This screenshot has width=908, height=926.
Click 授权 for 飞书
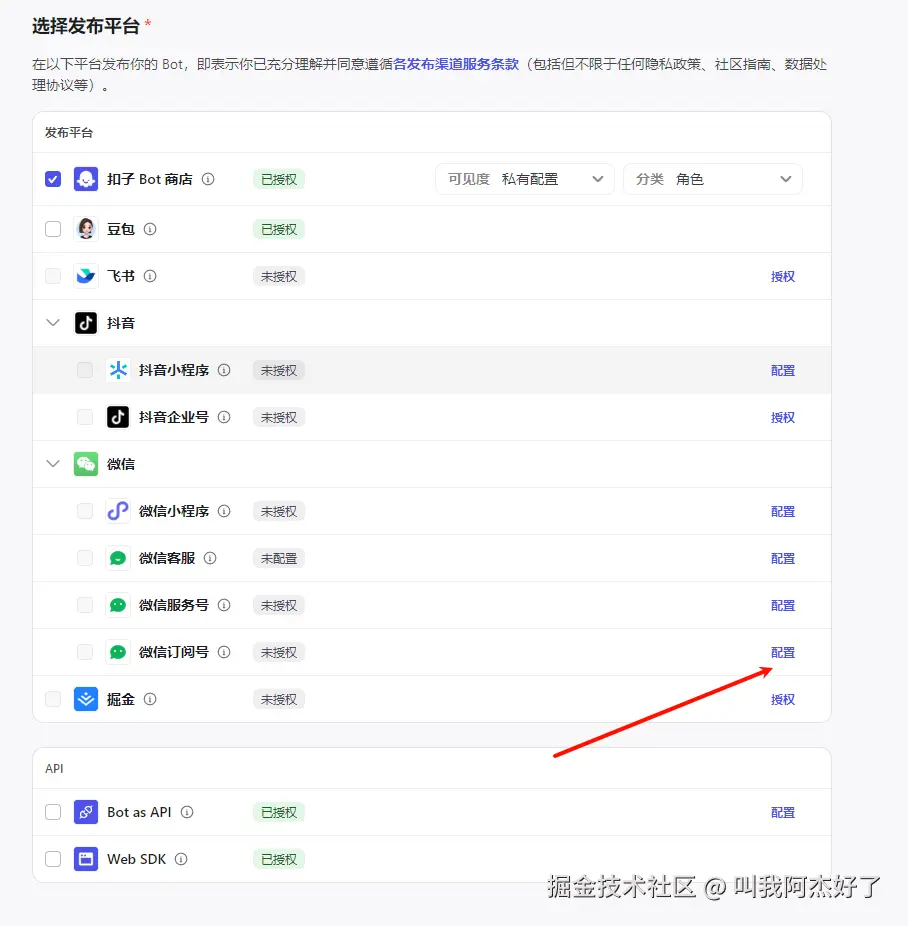(783, 276)
